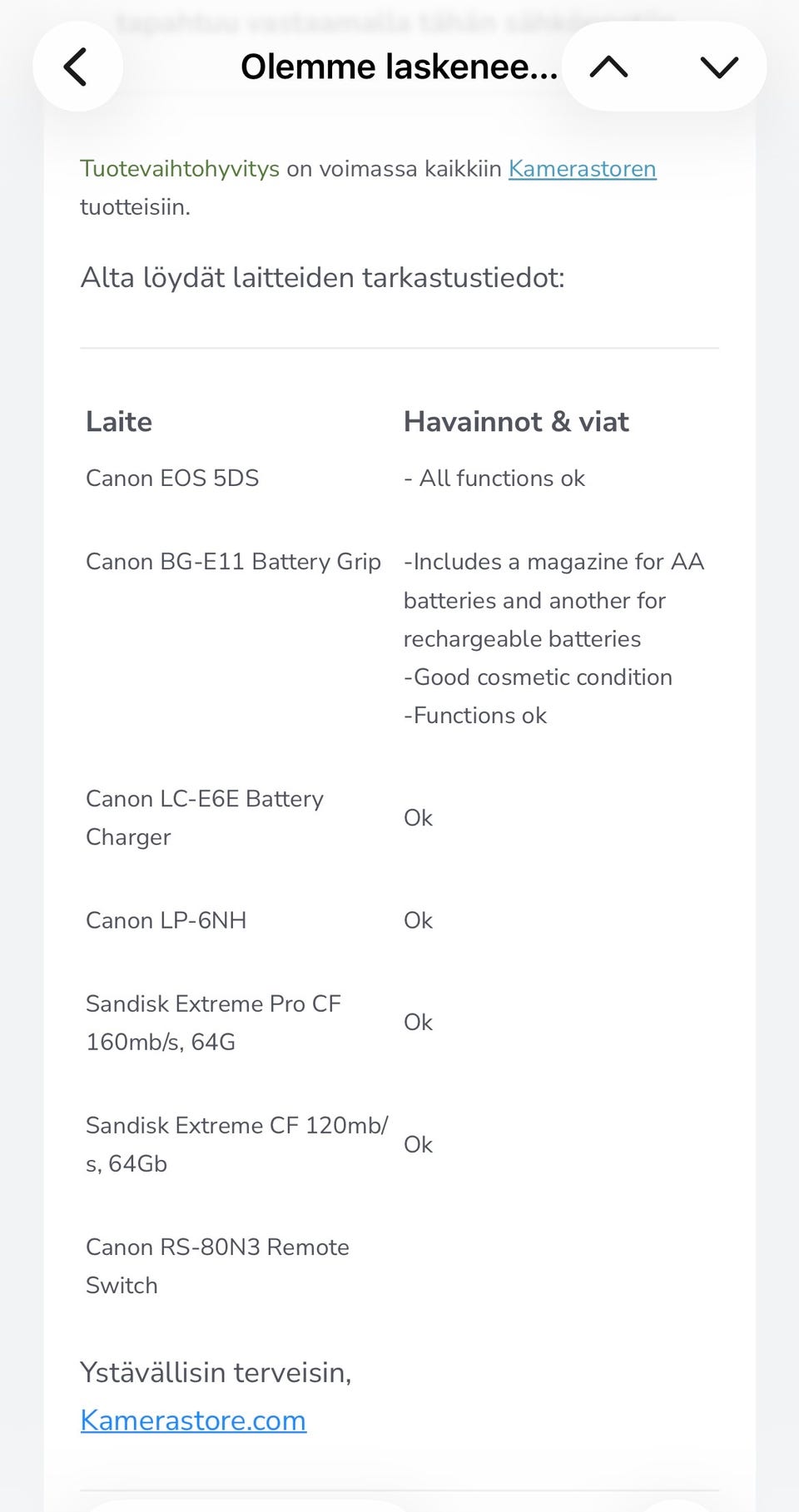Screen dimensions: 799x1512
Task: Tap 'Canon LC-E6E Battery Charger' entry
Action: click(204, 817)
